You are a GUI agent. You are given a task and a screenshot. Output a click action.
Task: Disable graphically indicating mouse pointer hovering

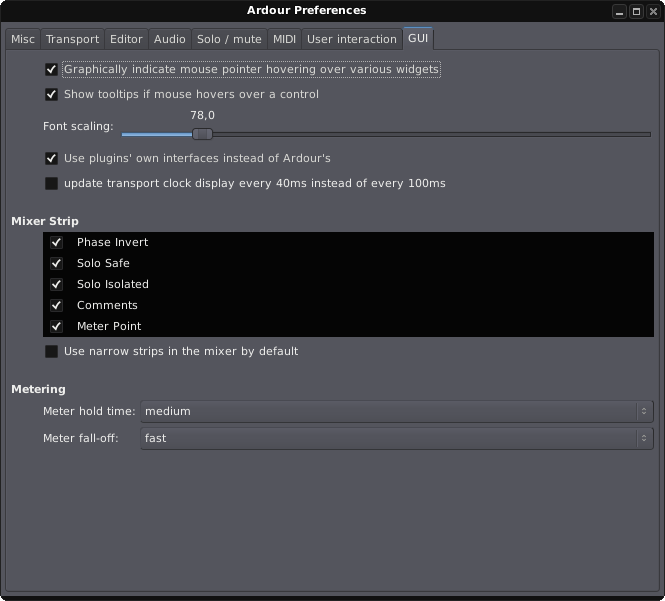[51, 69]
